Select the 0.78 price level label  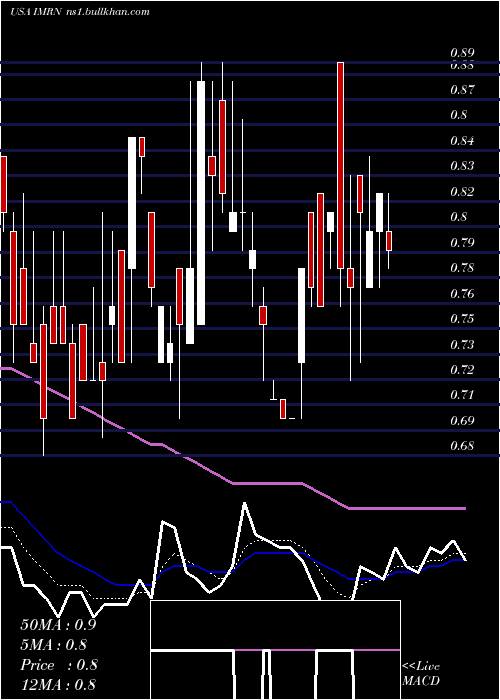click(462, 268)
